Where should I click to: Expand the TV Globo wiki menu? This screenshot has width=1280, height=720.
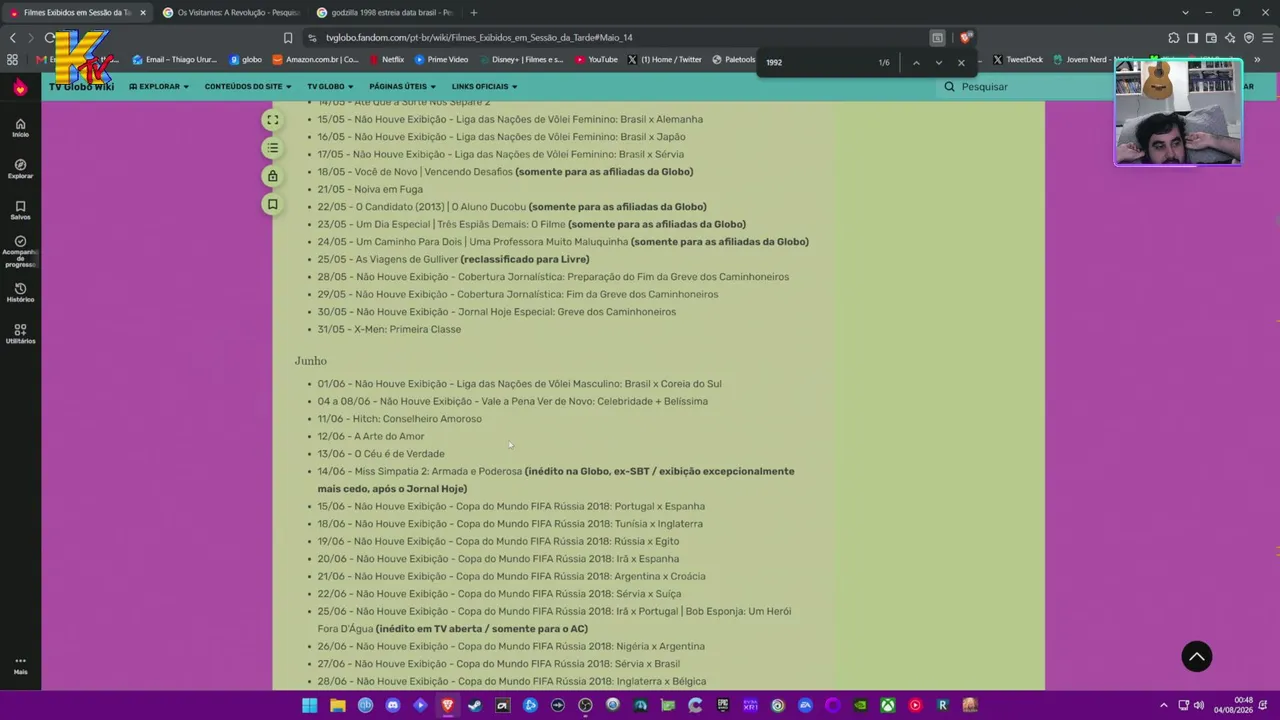coord(330,87)
